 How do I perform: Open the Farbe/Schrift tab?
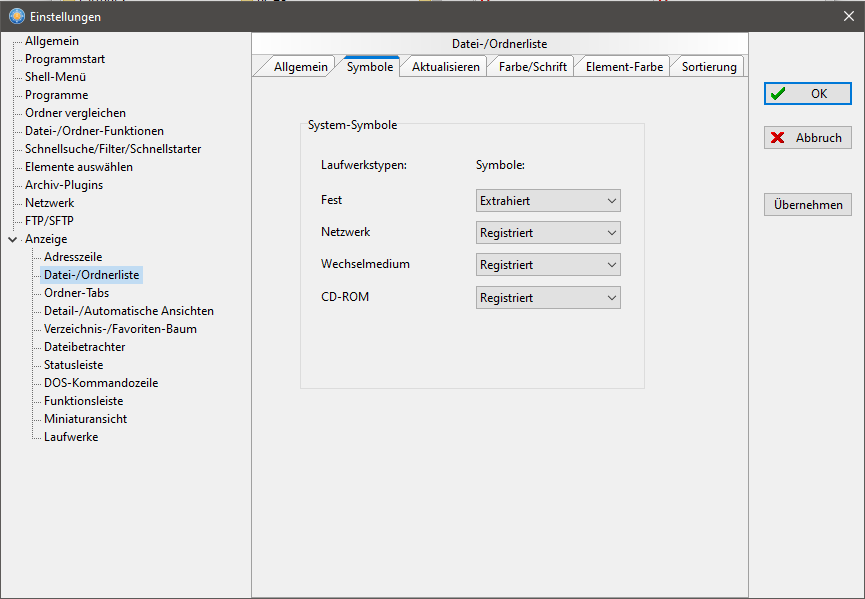pyautogui.click(x=532, y=67)
